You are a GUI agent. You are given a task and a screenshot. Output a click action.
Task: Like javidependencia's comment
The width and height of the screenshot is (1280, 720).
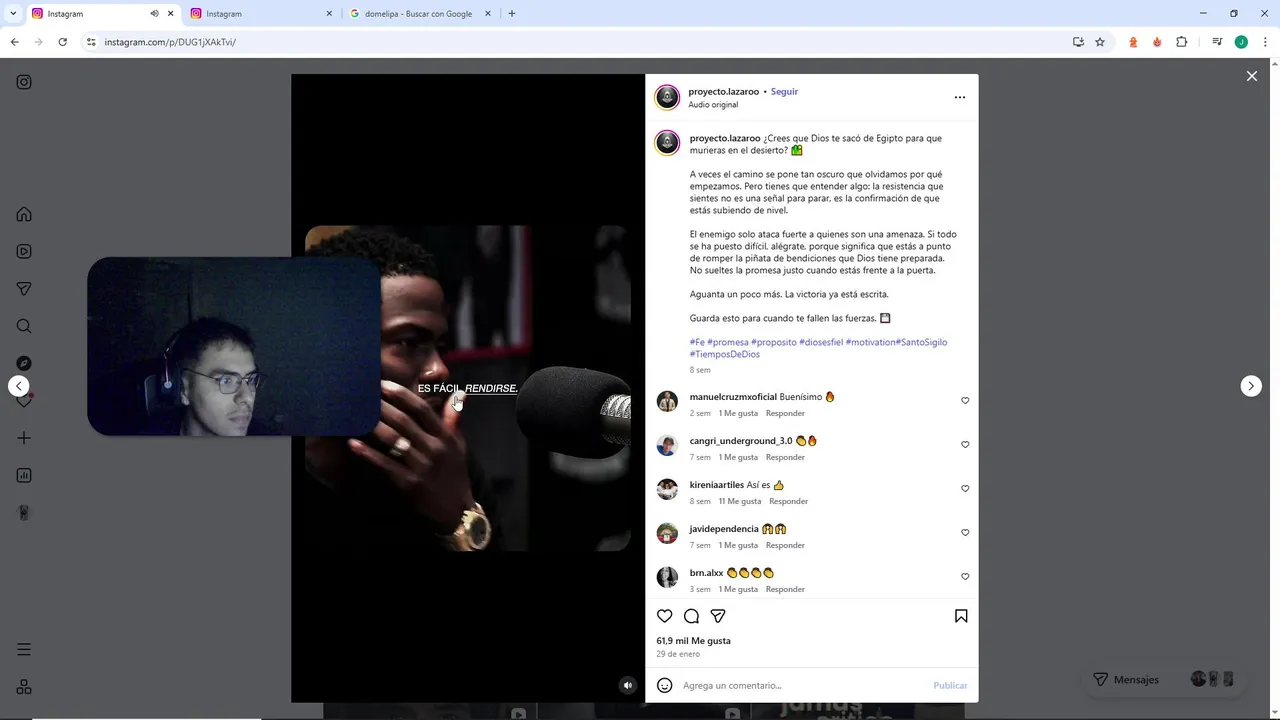(965, 532)
